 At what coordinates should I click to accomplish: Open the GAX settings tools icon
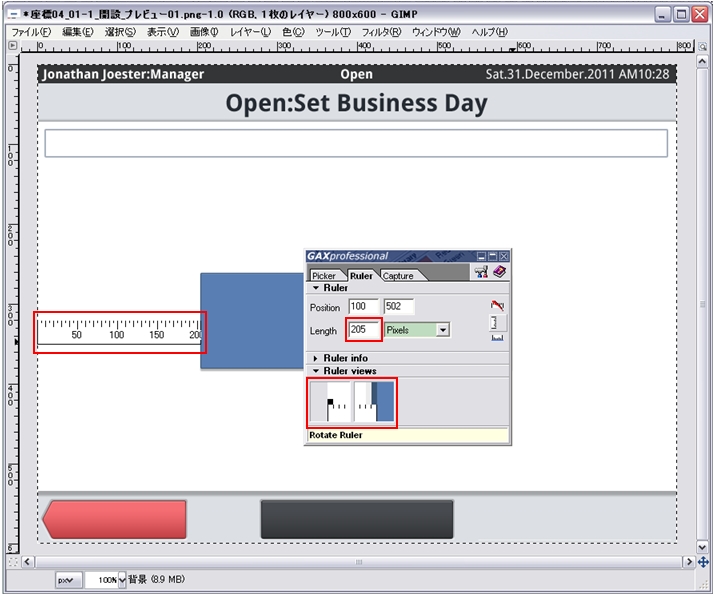tap(480, 272)
